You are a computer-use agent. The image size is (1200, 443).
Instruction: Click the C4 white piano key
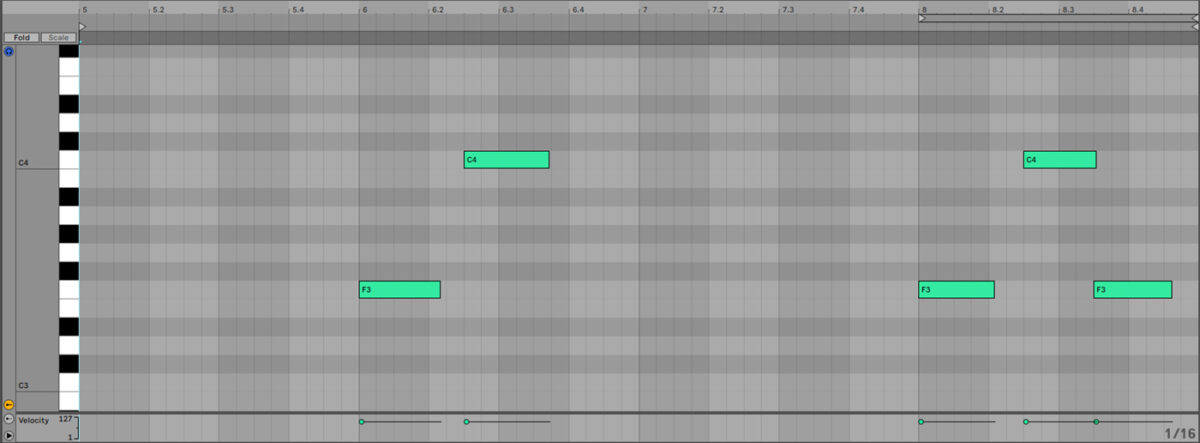click(68, 160)
